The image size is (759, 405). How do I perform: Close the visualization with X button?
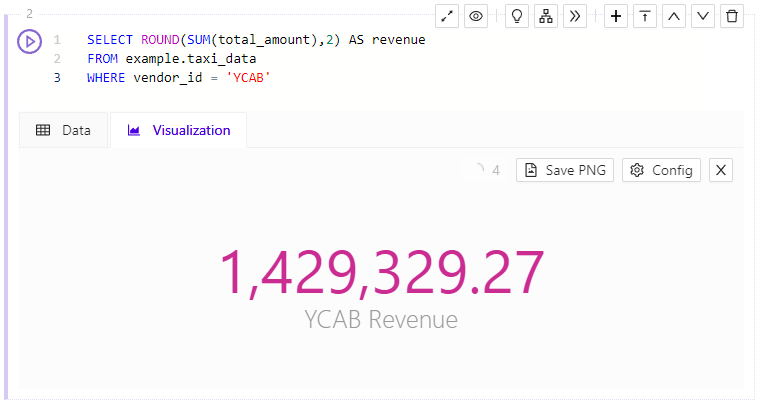pyautogui.click(x=721, y=170)
